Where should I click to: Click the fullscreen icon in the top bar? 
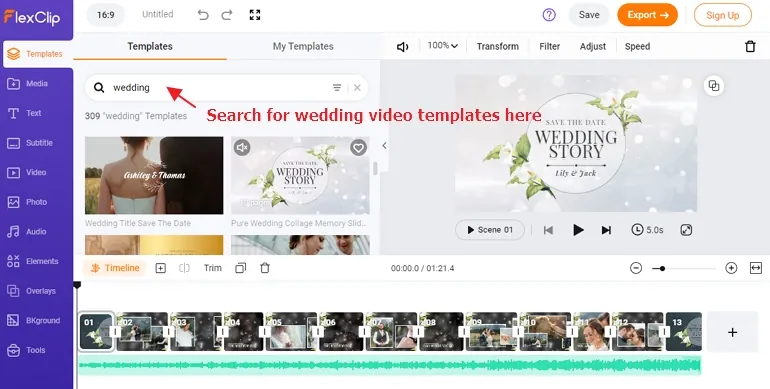pyautogui.click(x=255, y=15)
